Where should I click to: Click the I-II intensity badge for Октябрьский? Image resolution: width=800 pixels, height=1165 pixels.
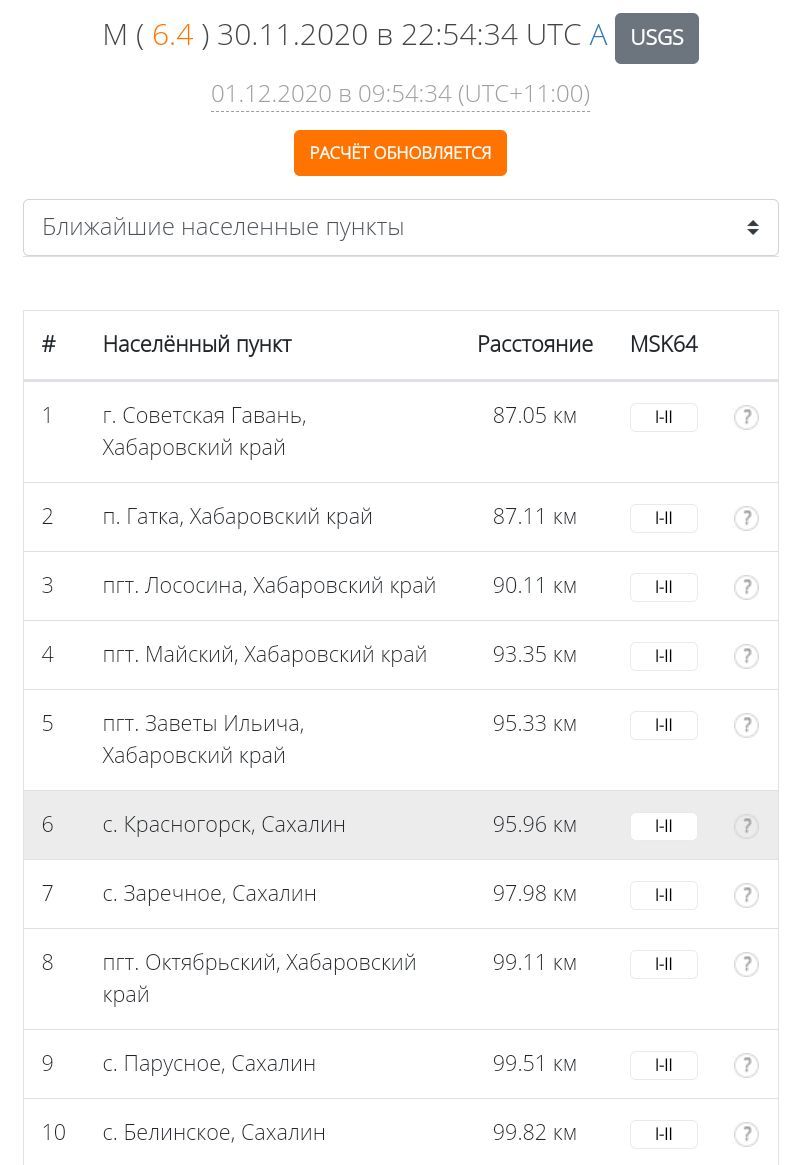(x=663, y=964)
